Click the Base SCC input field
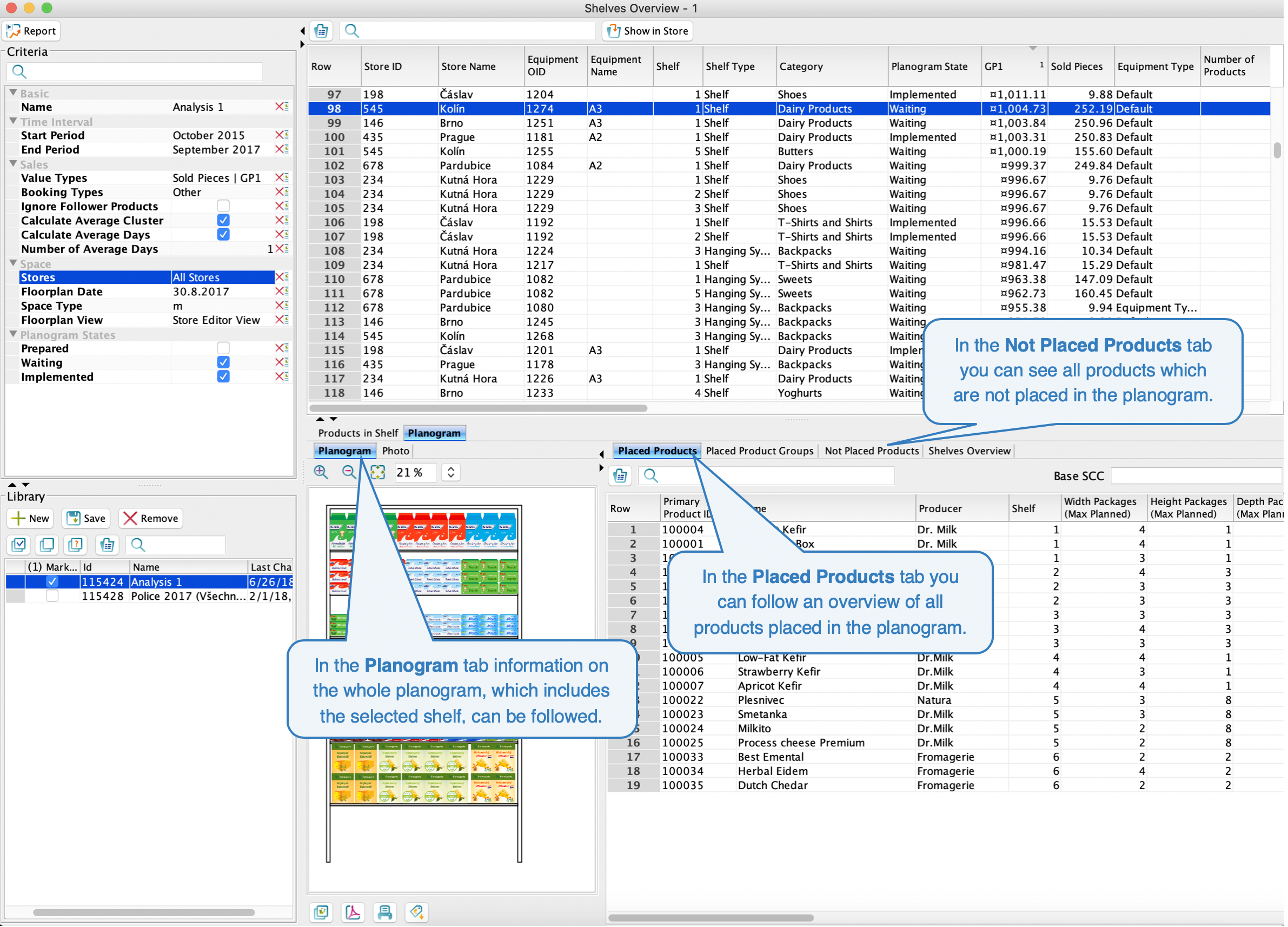The height and width of the screenshot is (927, 1288). pos(1197,476)
